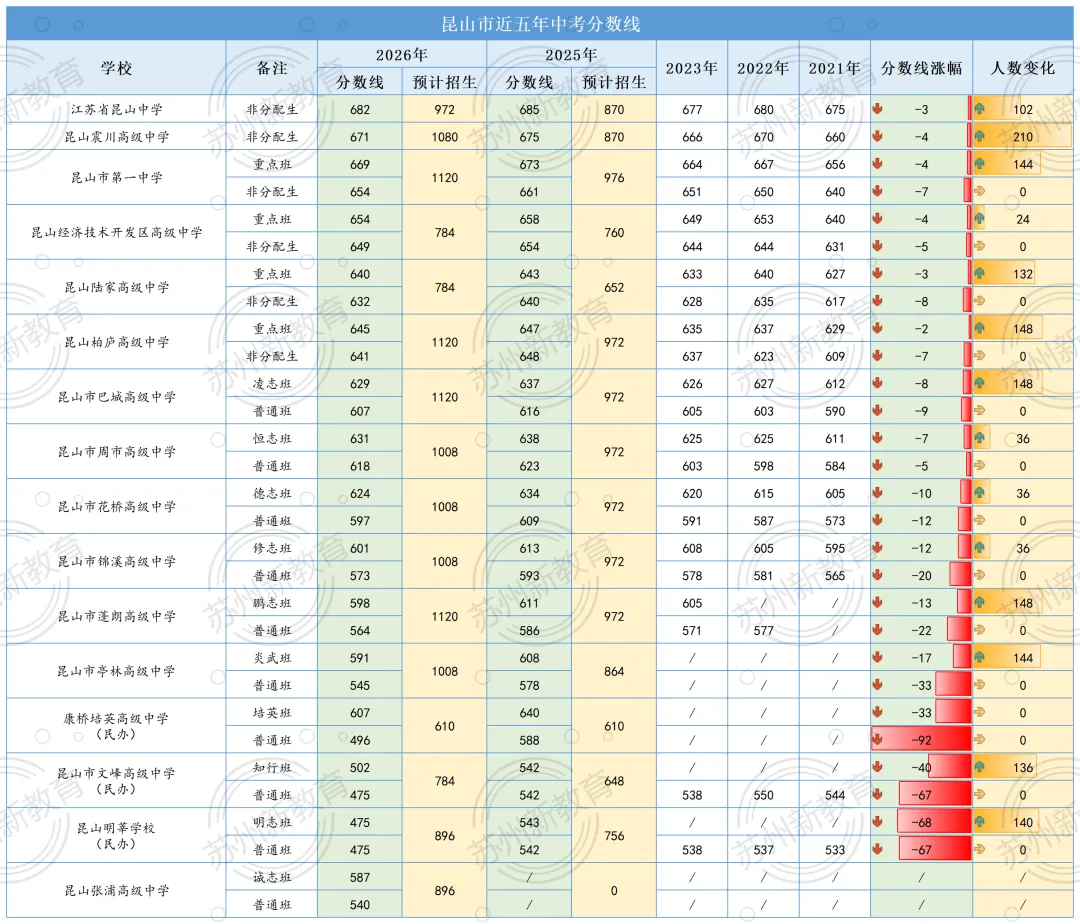
Task: Click the green up arrow in 修志班 row
Action: pyautogui.click(x=979, y=547)
